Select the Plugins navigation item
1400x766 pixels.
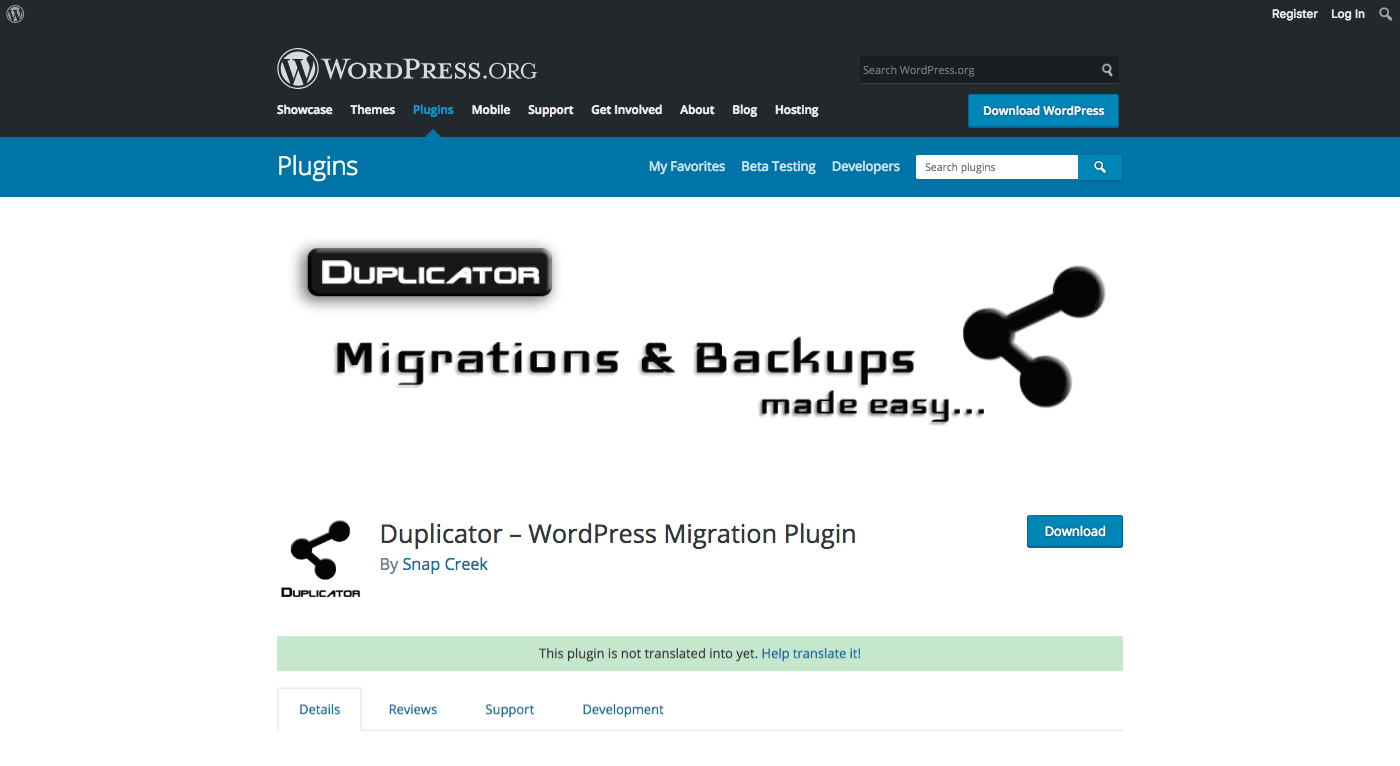[x=433, y=110]
